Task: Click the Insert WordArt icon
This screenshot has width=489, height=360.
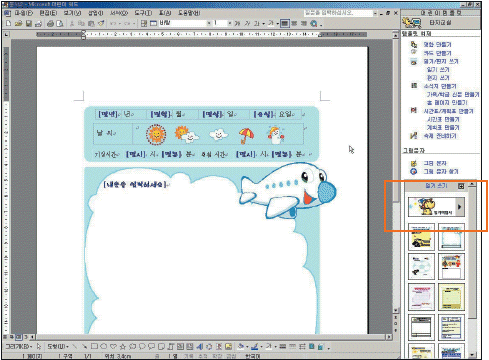Action: tap(200, 347)
